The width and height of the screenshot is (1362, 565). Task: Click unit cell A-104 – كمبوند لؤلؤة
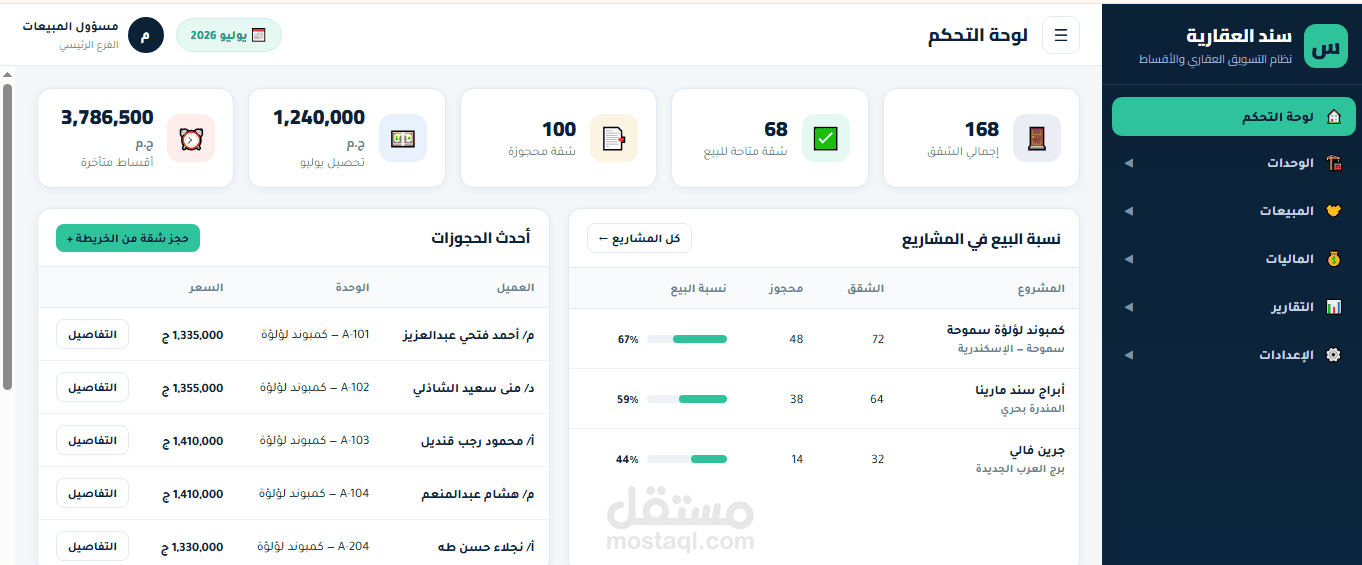[315, 493]
